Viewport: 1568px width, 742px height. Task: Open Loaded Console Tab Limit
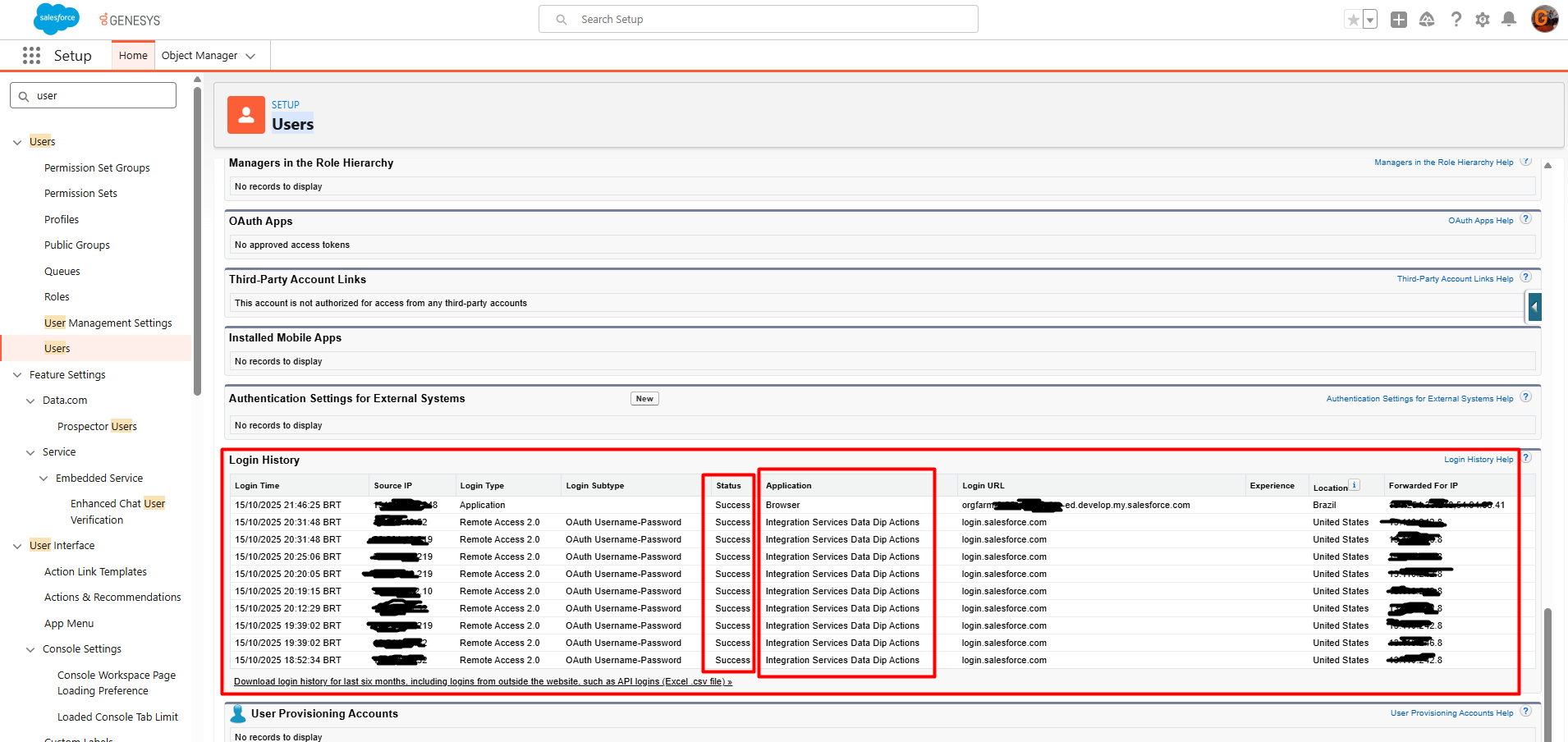pos(117,717)
